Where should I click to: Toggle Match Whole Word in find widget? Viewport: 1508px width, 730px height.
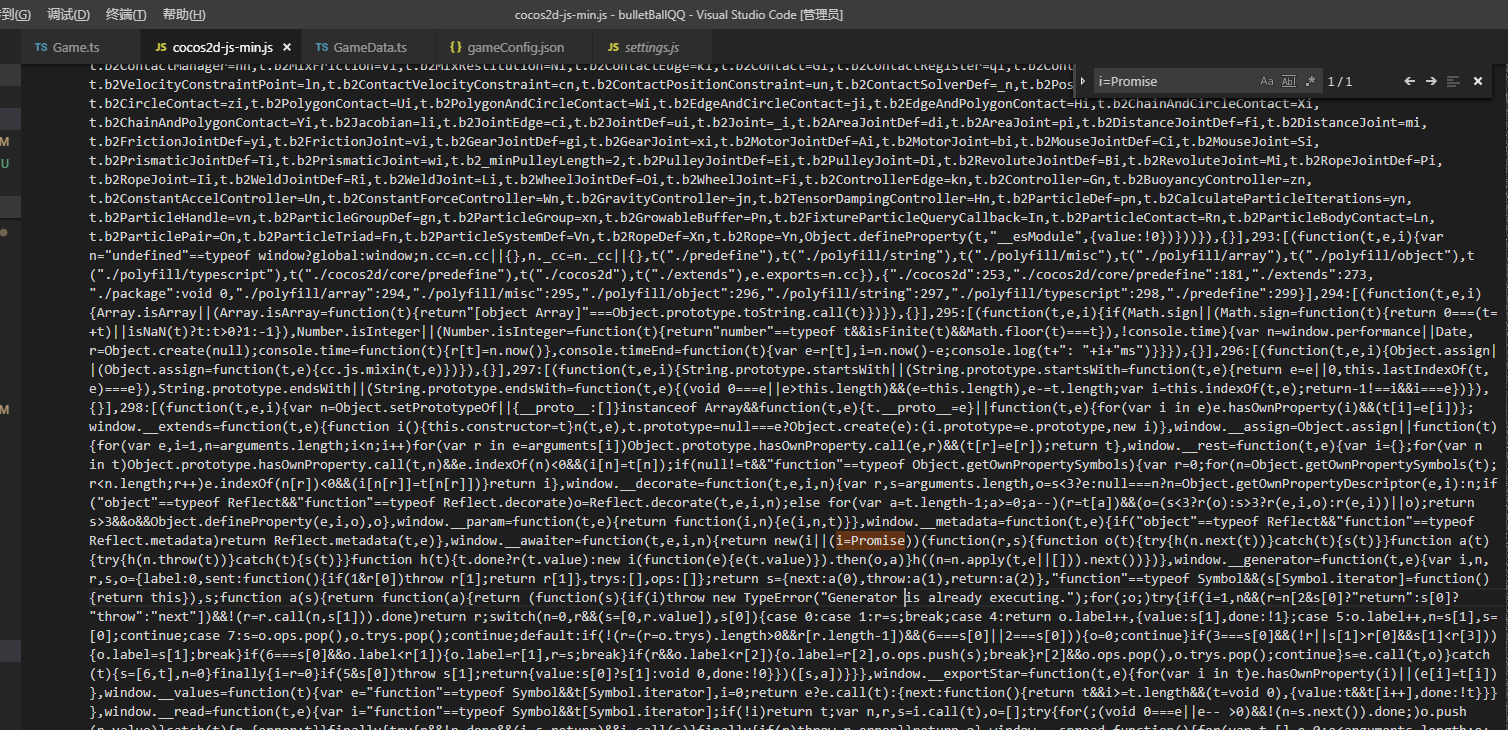[1289, 81]
